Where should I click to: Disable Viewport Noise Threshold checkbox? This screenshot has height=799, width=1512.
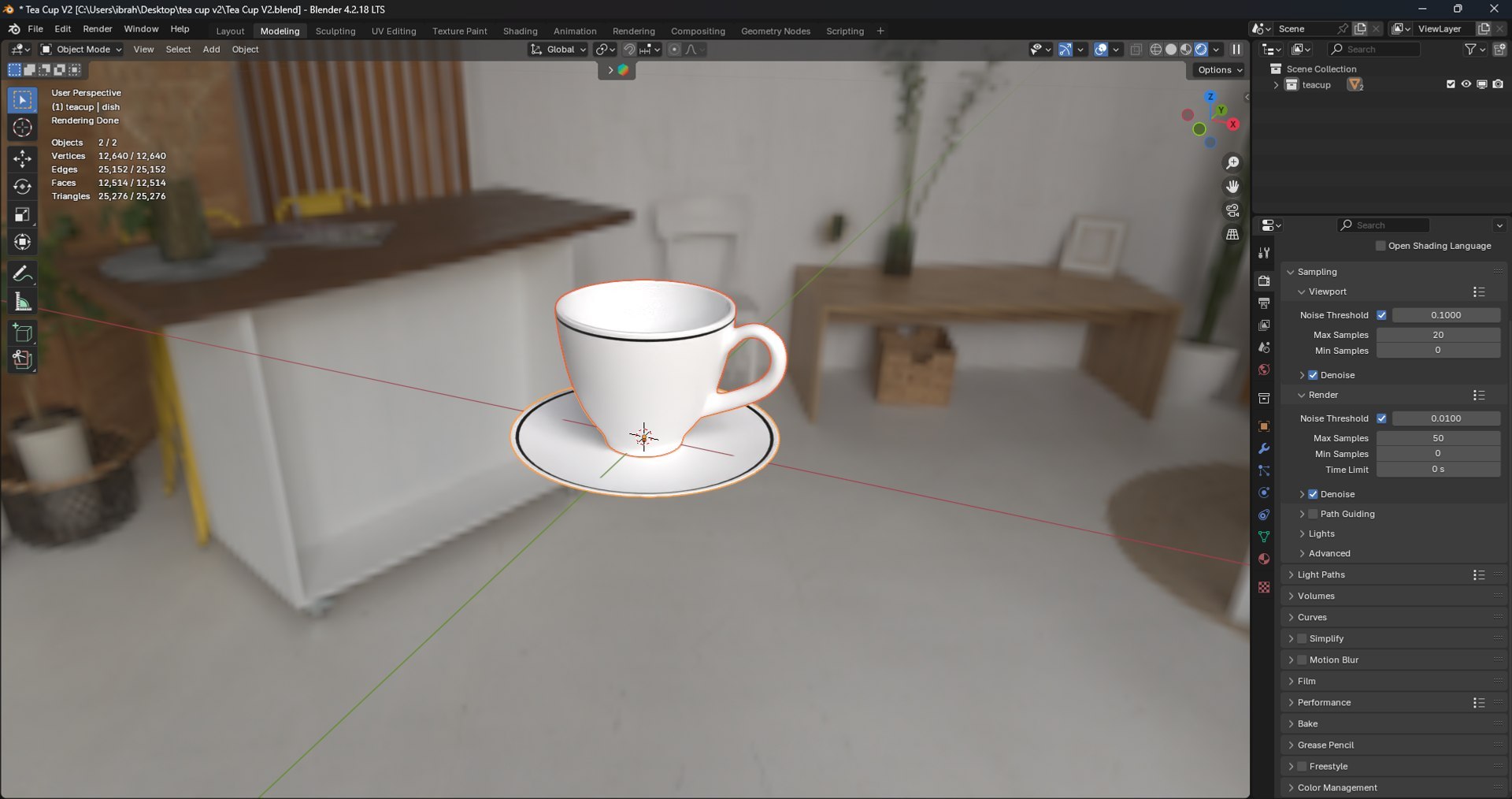tap(1381, 315)
